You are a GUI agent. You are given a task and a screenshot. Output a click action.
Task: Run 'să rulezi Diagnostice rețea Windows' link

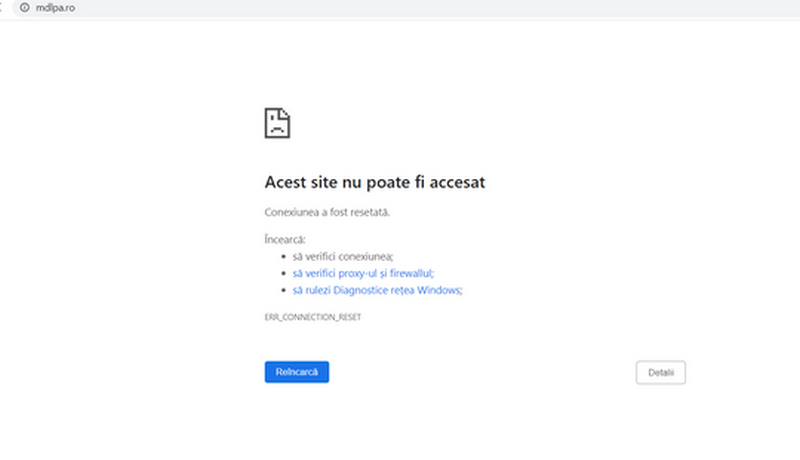point(377,290)
